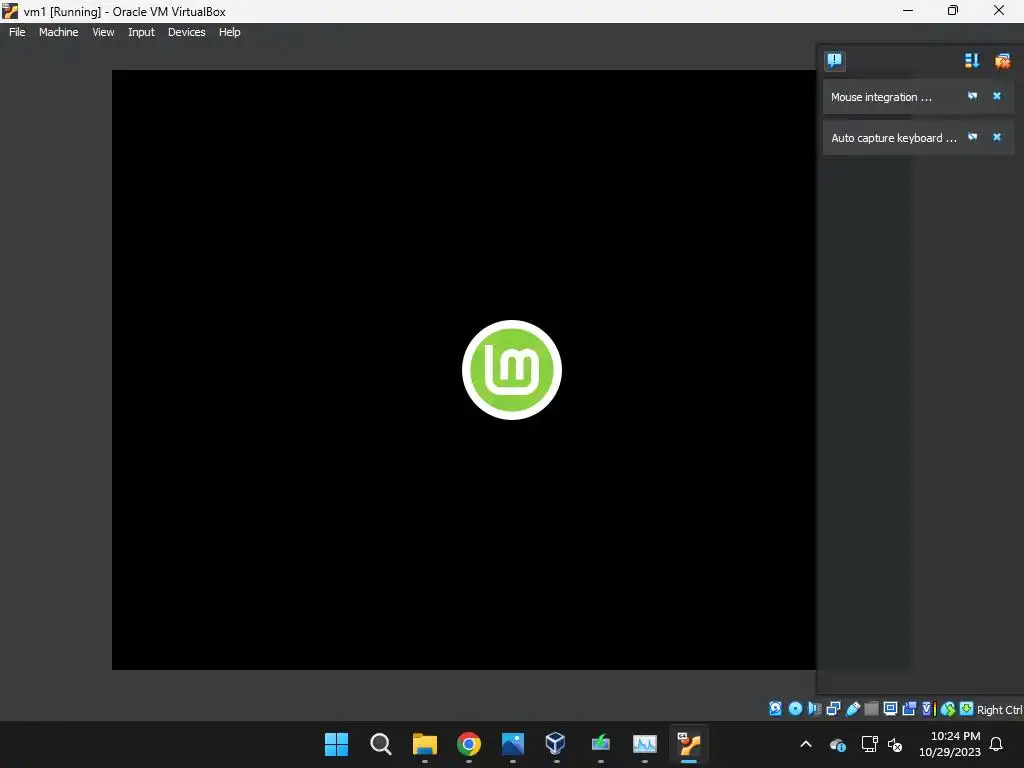
Task: Launch Google Chrome from the taskbar
Action: pyautogui.click(x=468, y=744)
